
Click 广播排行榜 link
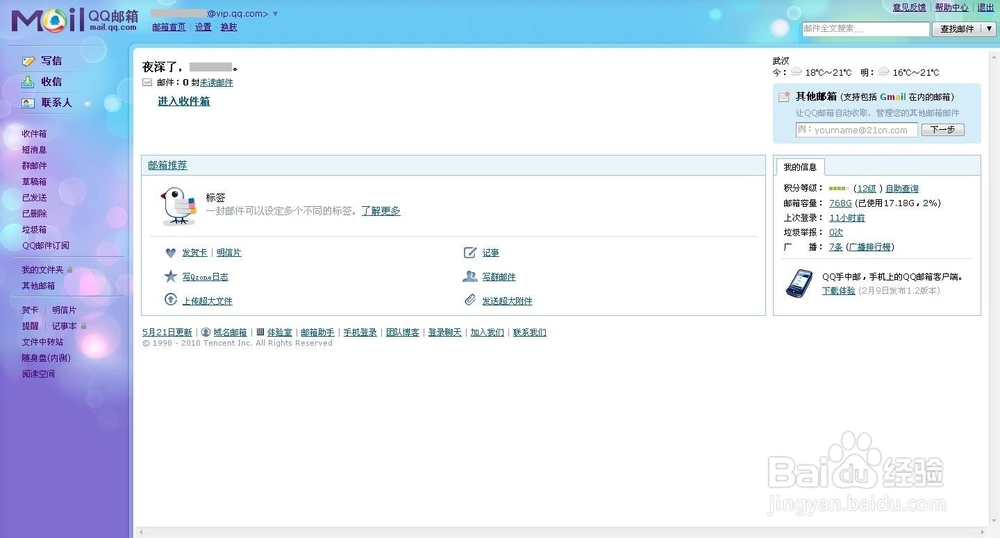click(x=871, y=247)
